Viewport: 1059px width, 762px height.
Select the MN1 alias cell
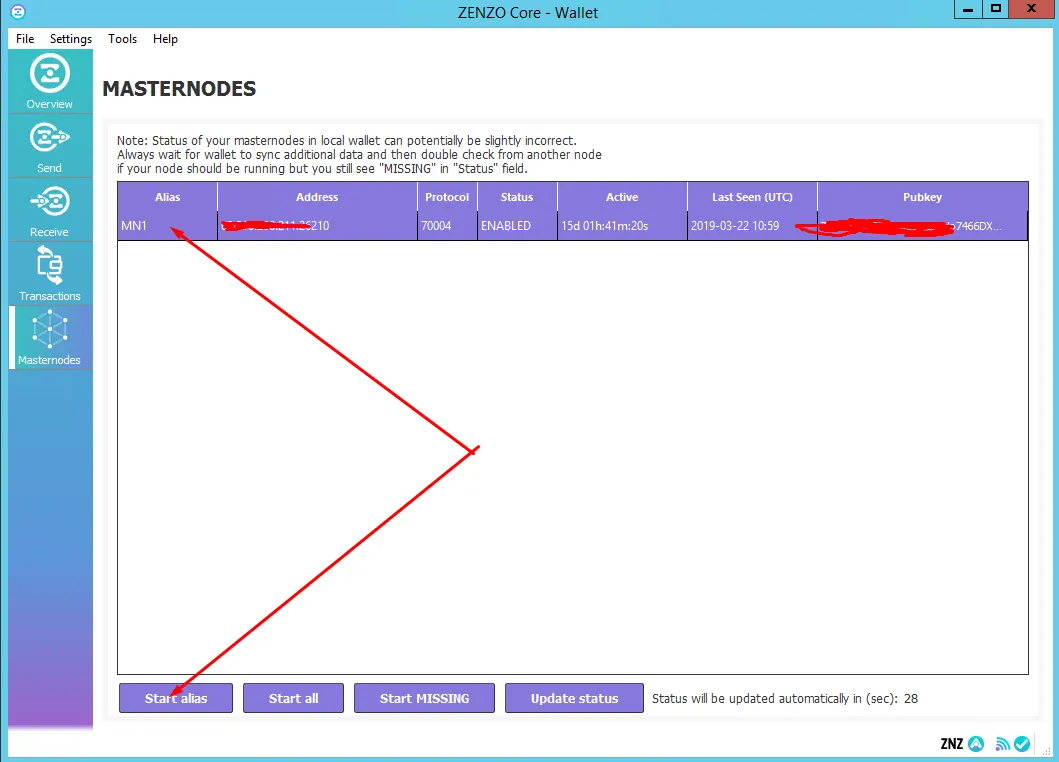click(x=167, y=226)
